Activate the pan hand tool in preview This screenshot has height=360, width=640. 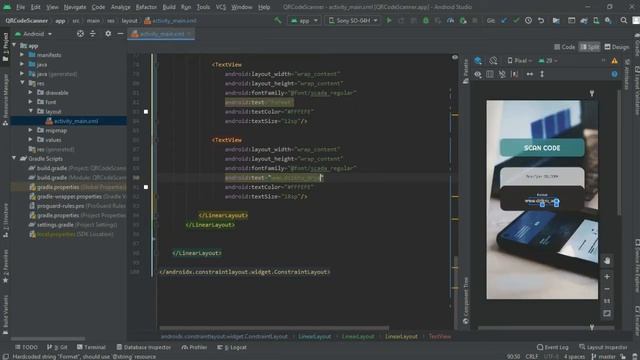click(607, 261)
